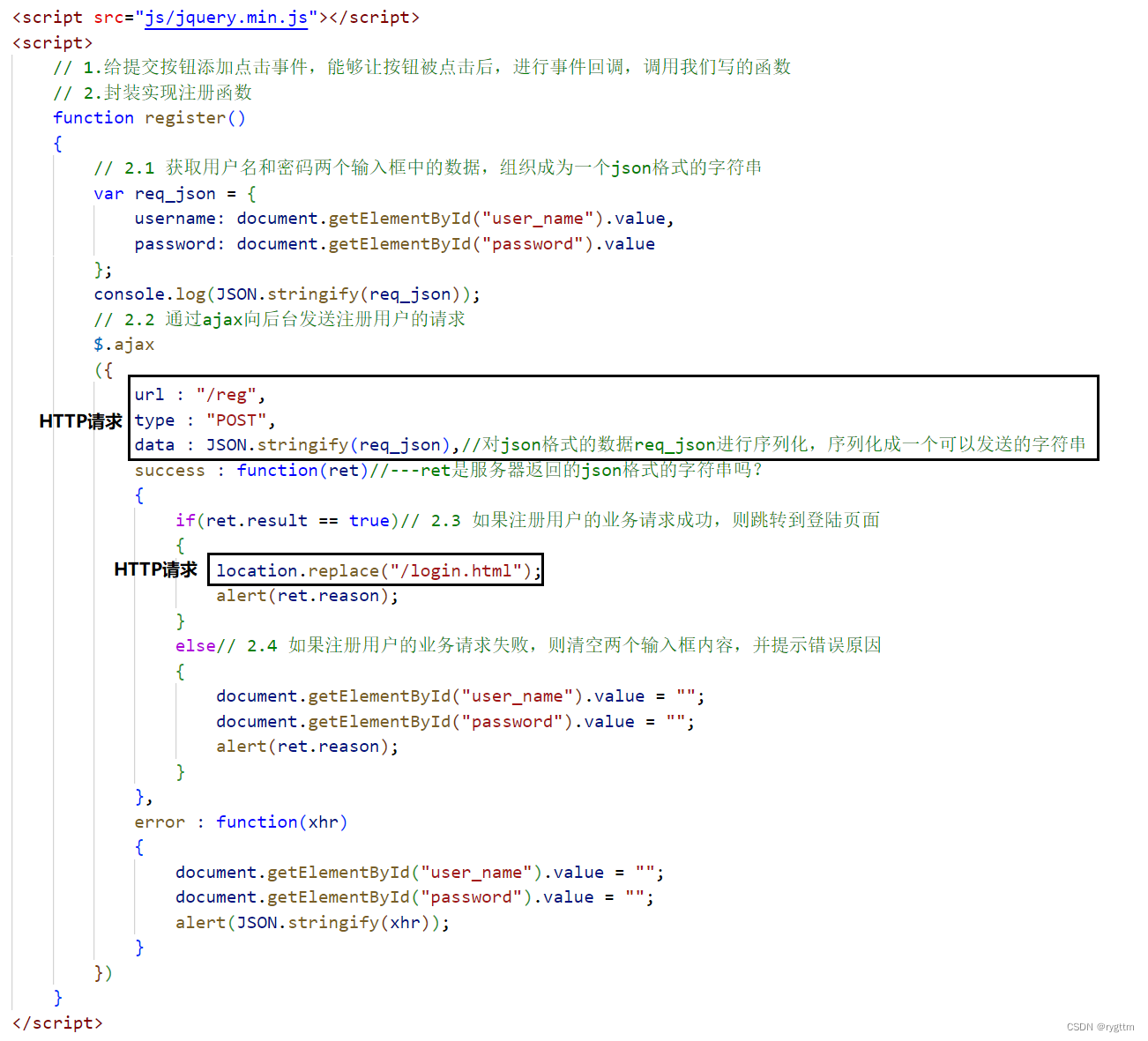Click the closing </script> tag at the end
The image size is (1148, 1041).
pos(58,1022)
